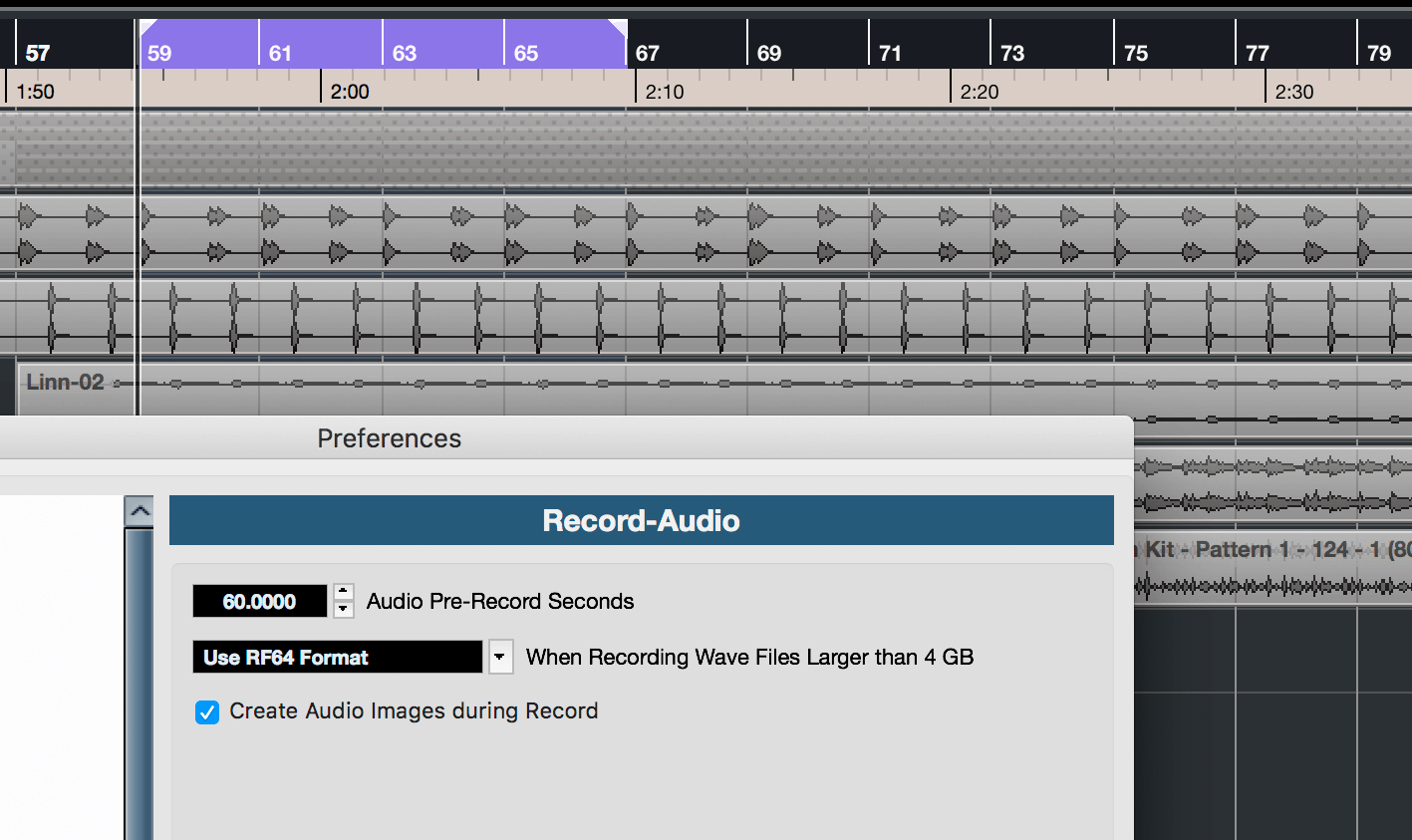1412x840 pixels.
Task: Toggle Create Audio Images during Record checkbox
Action: tap(207, 711)
